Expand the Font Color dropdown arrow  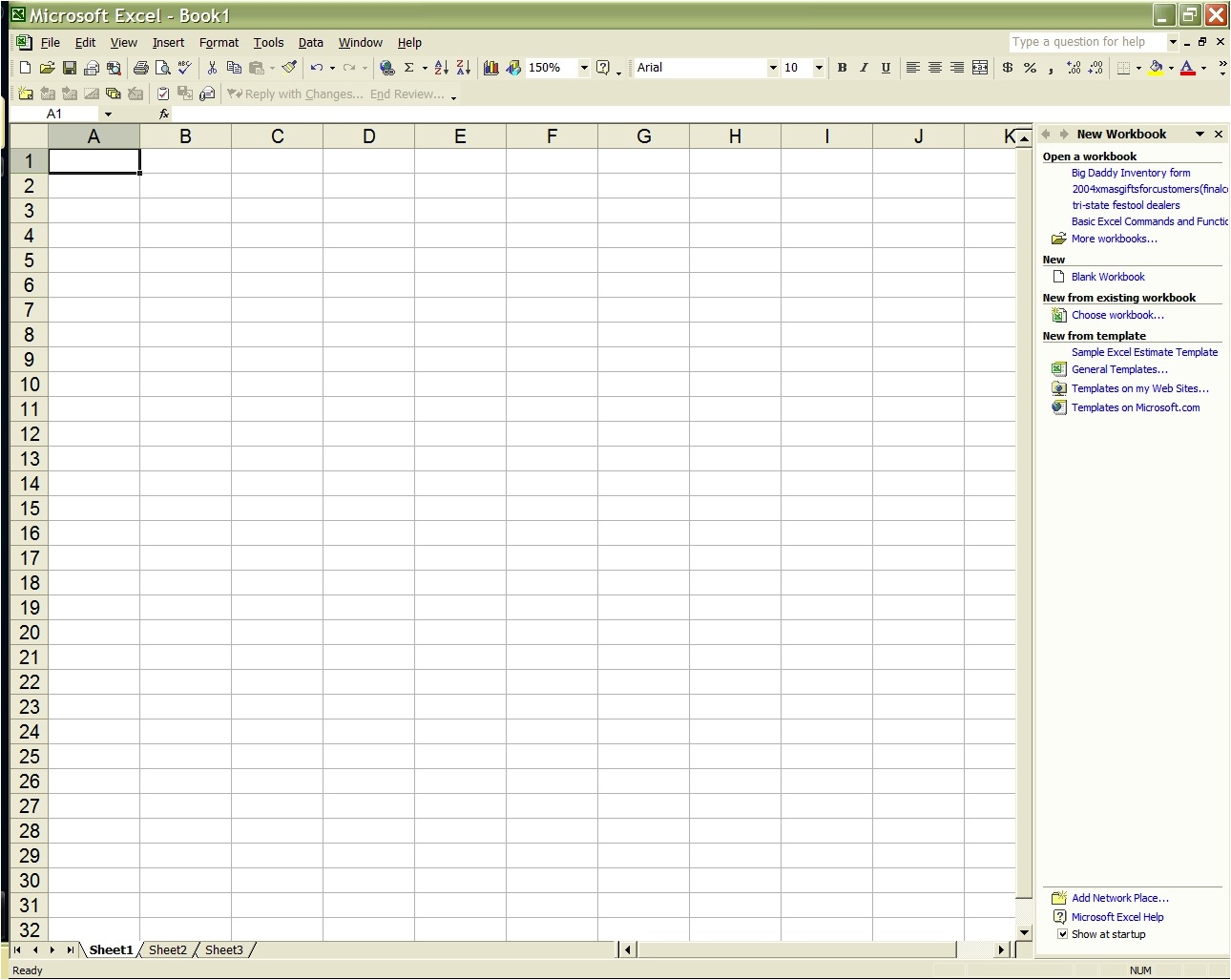coord(1203,68)
